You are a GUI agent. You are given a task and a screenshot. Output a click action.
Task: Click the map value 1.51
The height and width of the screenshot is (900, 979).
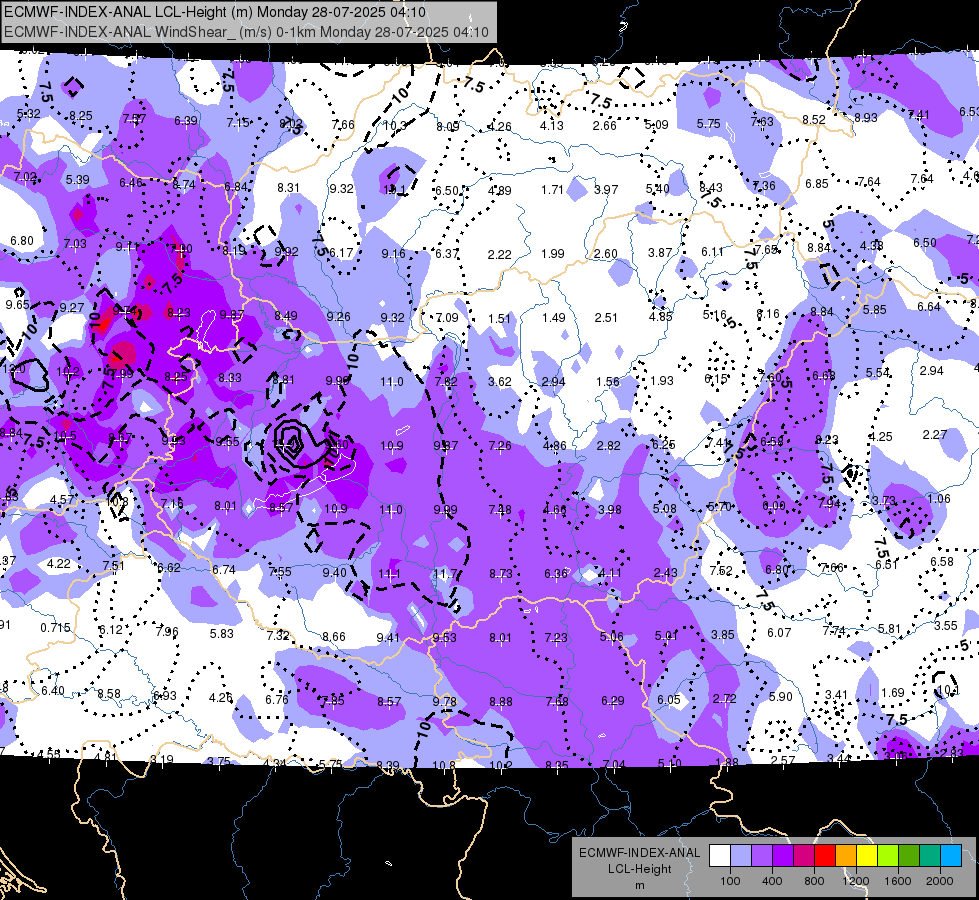499,319
